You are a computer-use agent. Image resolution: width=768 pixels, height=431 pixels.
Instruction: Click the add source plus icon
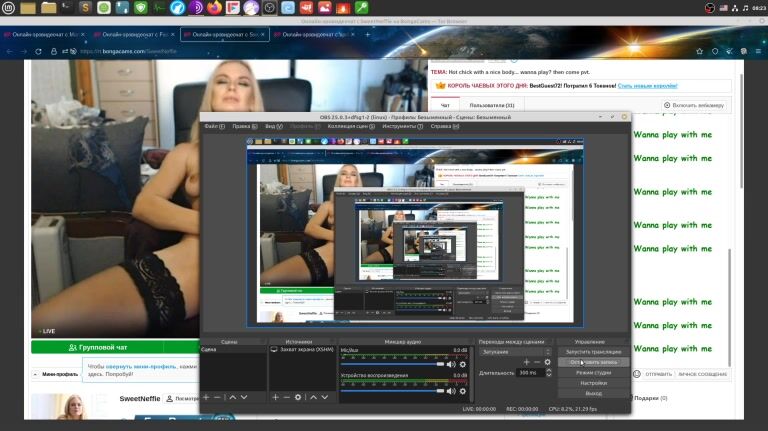pos(274,397)
